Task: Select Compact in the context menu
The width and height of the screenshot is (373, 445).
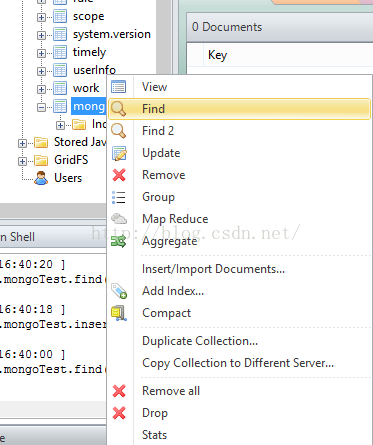Action: [x=240, y=313]
